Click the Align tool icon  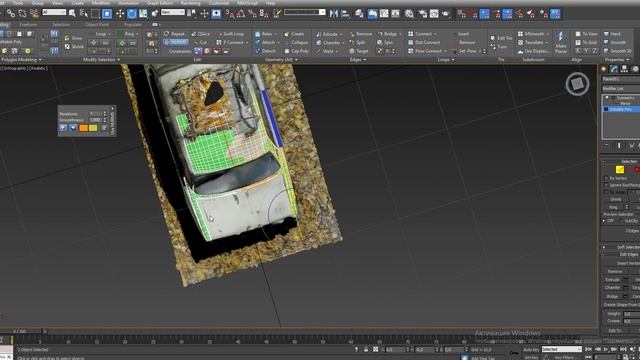pyautogui.click(x=345, y=14)
